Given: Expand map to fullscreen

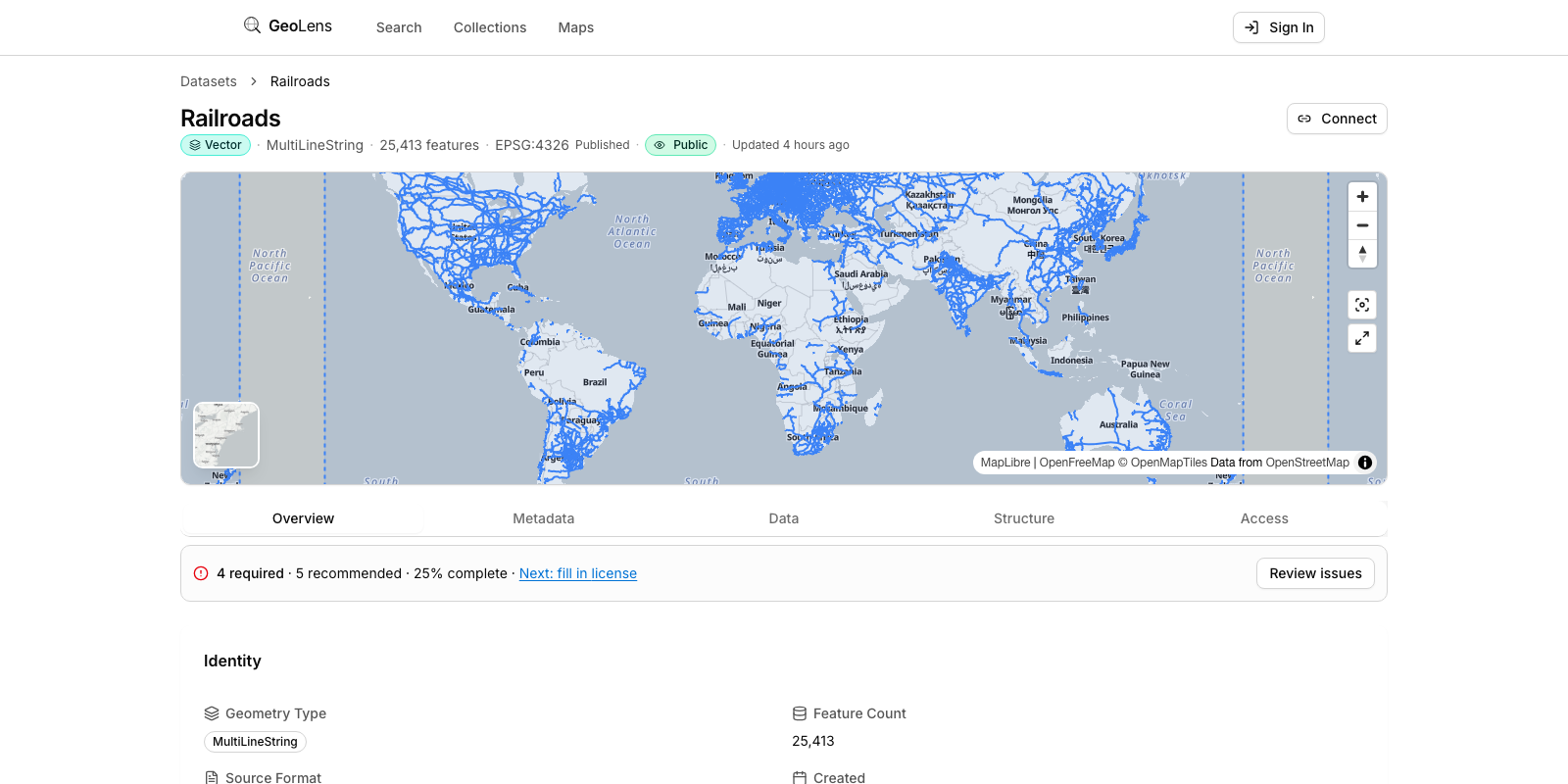Looking at the screenshot, I should (x=1362, y=338).
